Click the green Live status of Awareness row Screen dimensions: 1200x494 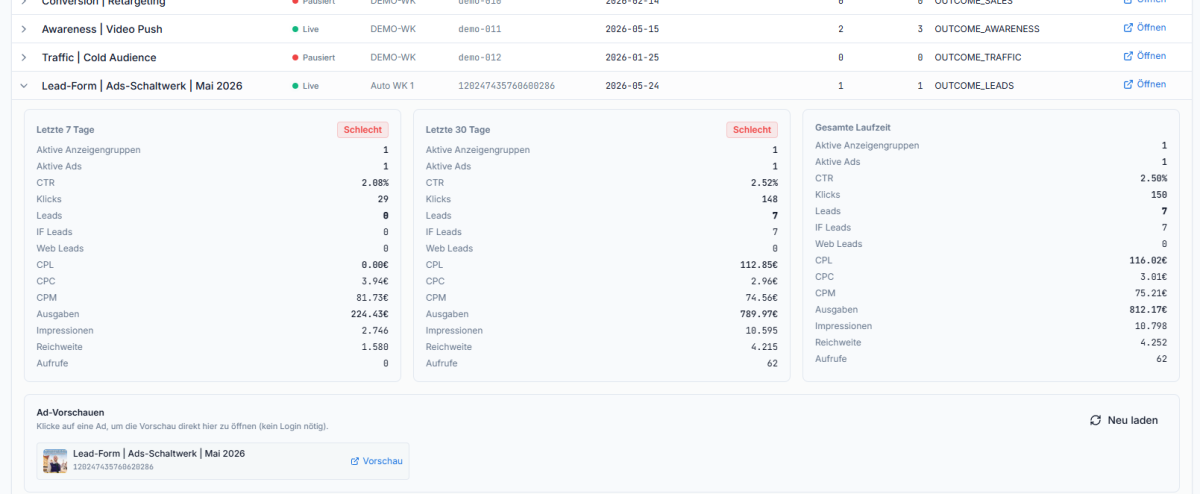(x=306, y=29)
